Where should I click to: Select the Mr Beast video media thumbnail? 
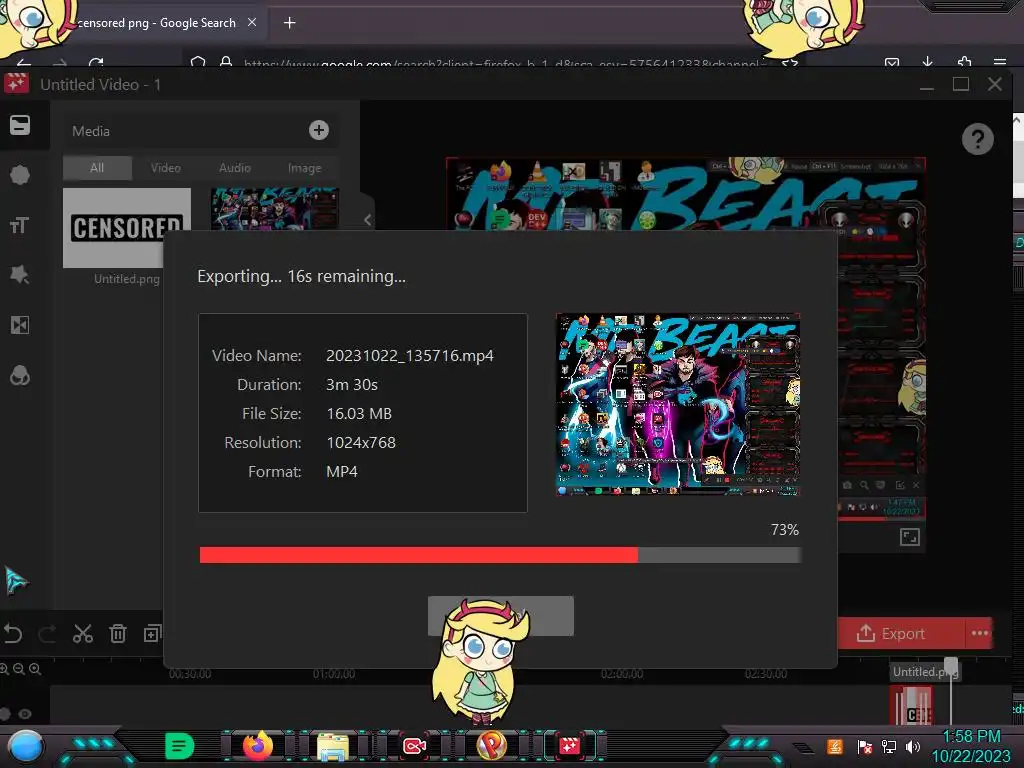click(275, 208)
